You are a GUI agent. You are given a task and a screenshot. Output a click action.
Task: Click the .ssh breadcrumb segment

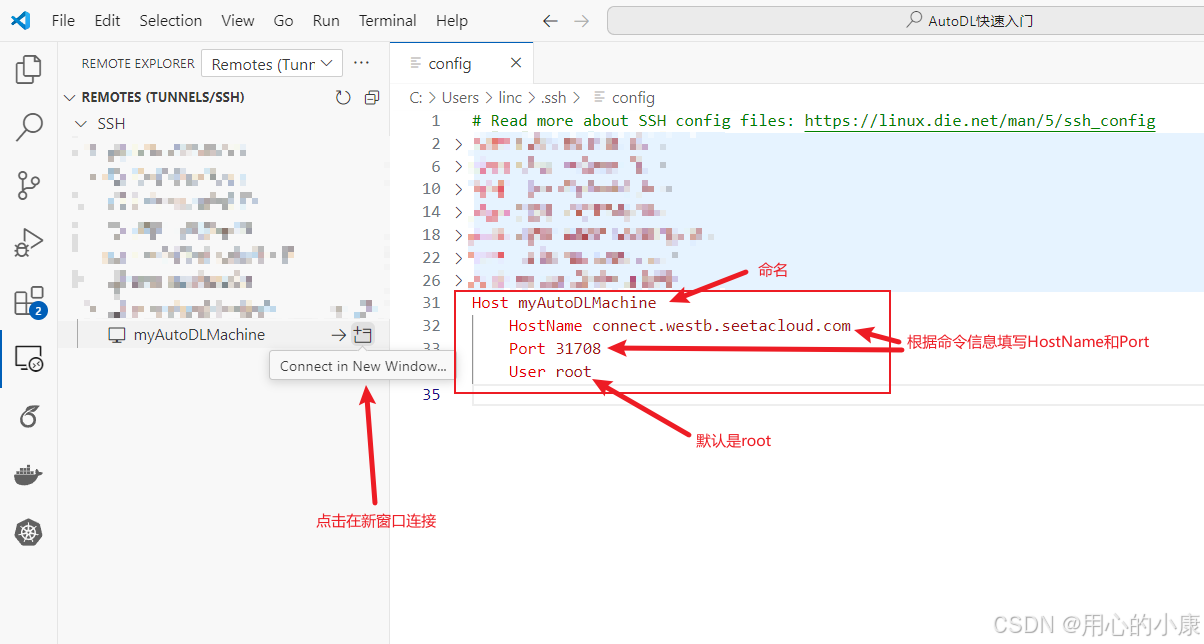(554, 97)
